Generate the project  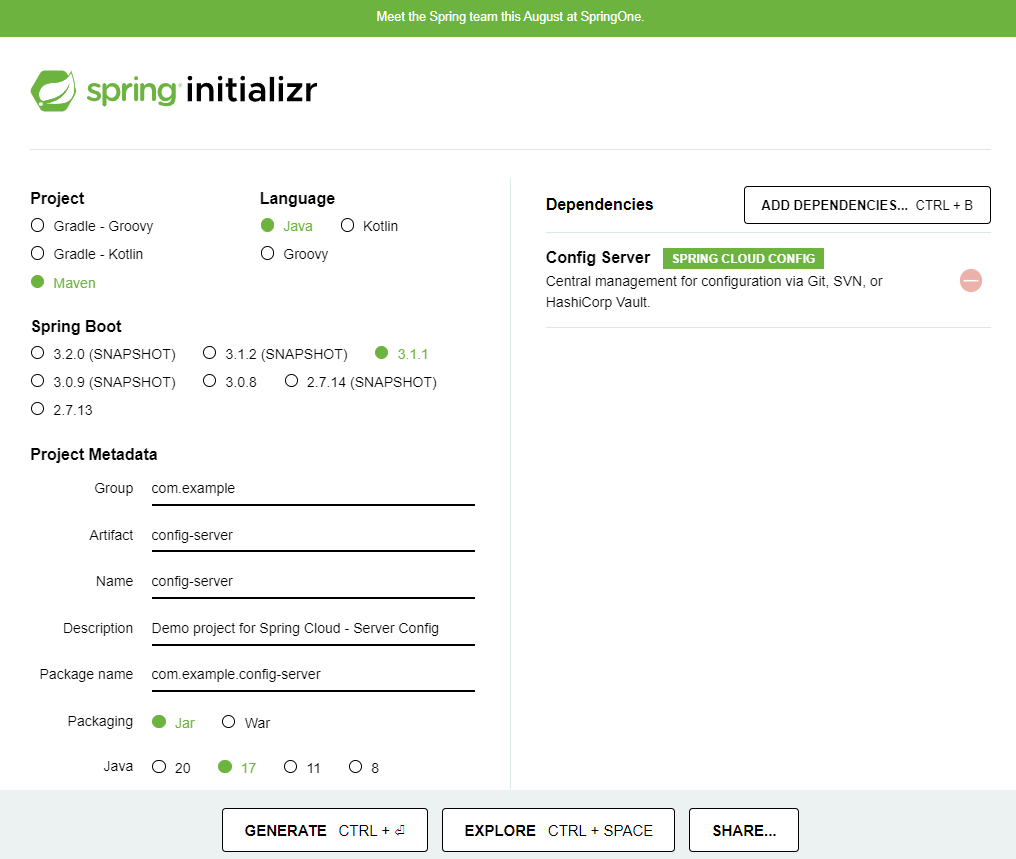pos(325,830)
